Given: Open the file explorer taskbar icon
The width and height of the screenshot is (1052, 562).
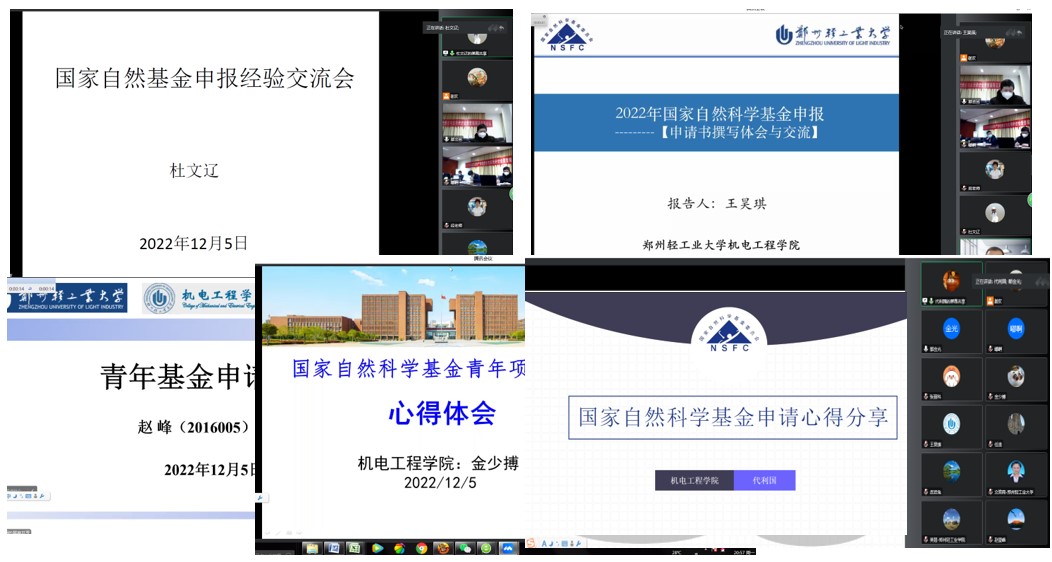Looking at the screenshot, I should (311, 548).
